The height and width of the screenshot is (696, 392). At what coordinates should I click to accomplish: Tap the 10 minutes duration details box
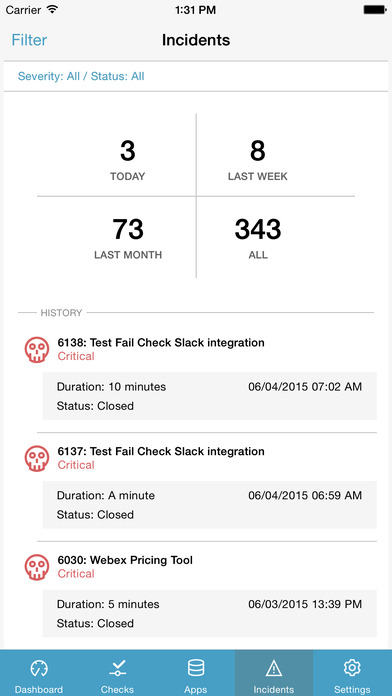pyautogui.click(x=210, y=396)
